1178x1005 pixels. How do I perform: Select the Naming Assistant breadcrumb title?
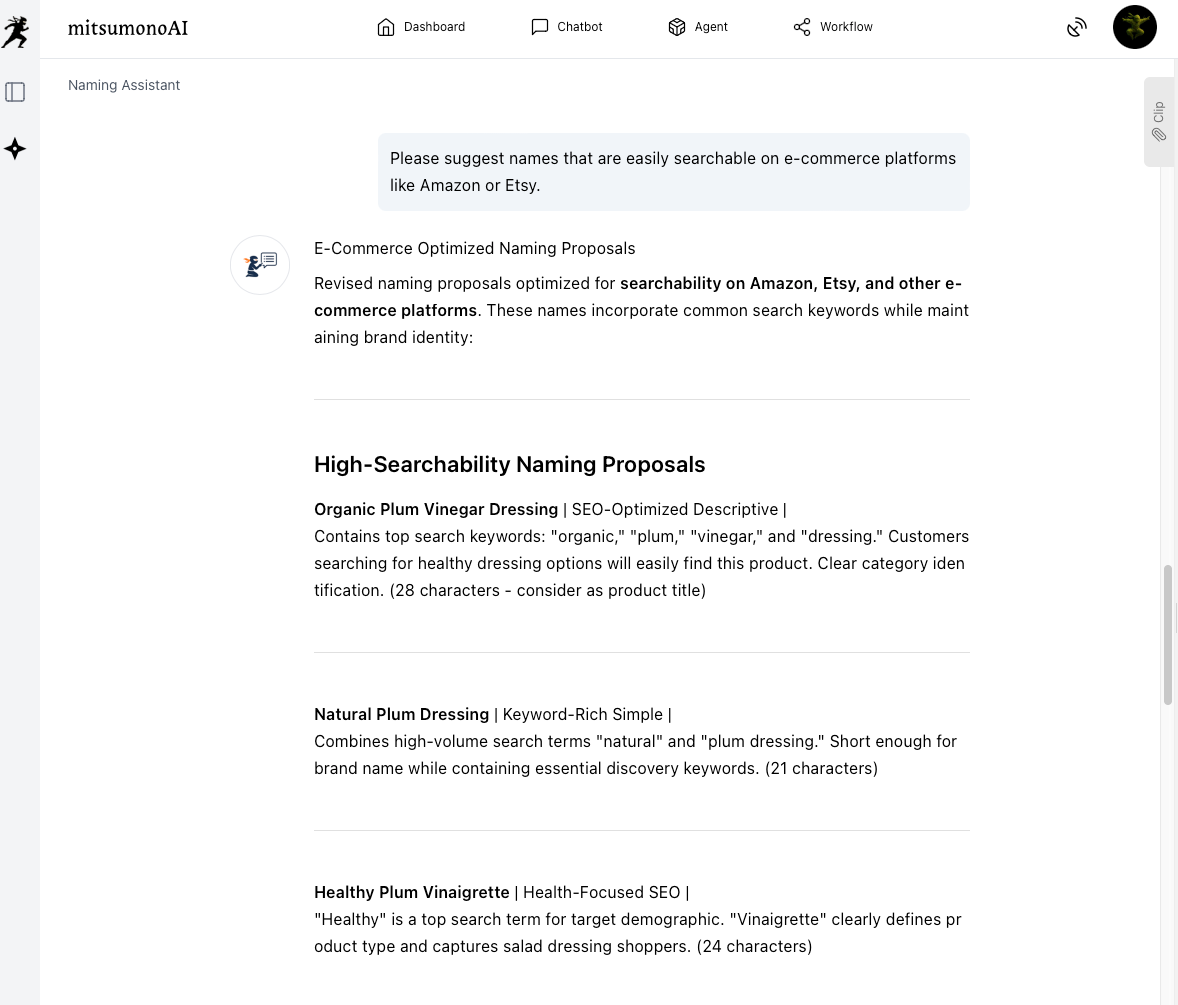pos(124,85)
